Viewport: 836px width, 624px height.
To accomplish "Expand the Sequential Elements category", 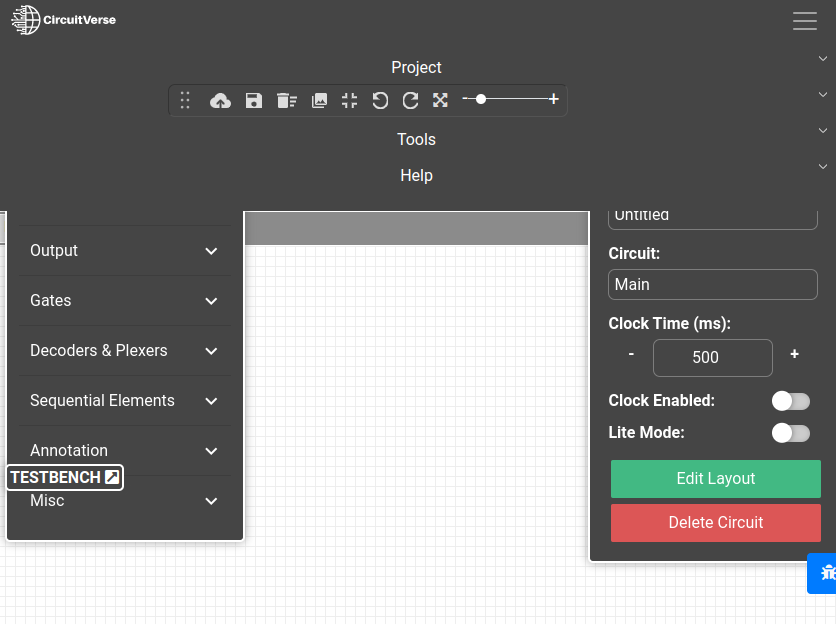I will coord(125,401).
